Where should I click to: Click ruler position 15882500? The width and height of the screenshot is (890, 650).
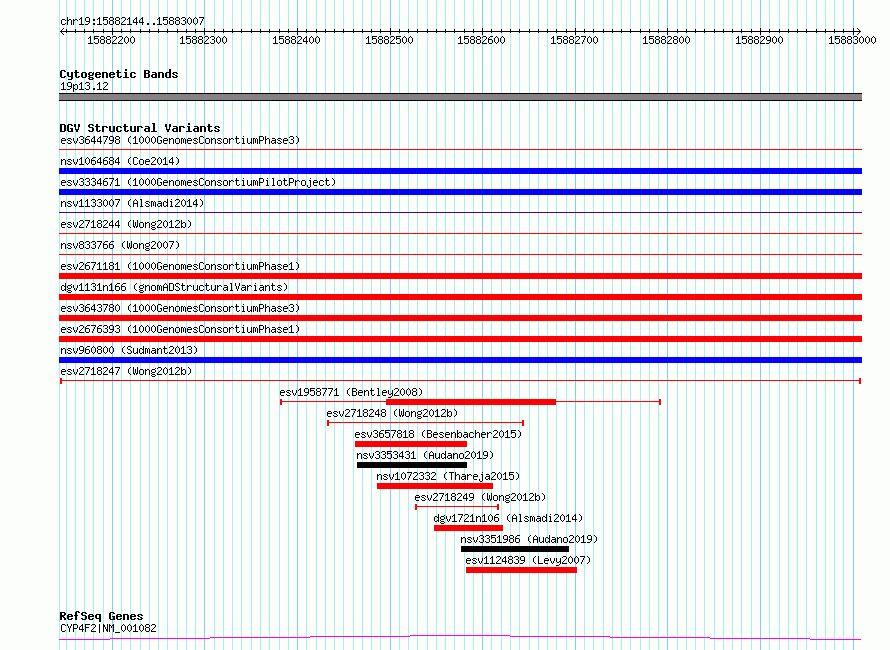click(x=389, y=40)
